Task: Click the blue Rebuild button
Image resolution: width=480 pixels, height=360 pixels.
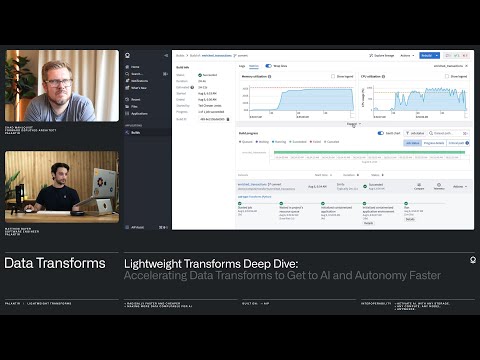Action: tap(427, 55)
